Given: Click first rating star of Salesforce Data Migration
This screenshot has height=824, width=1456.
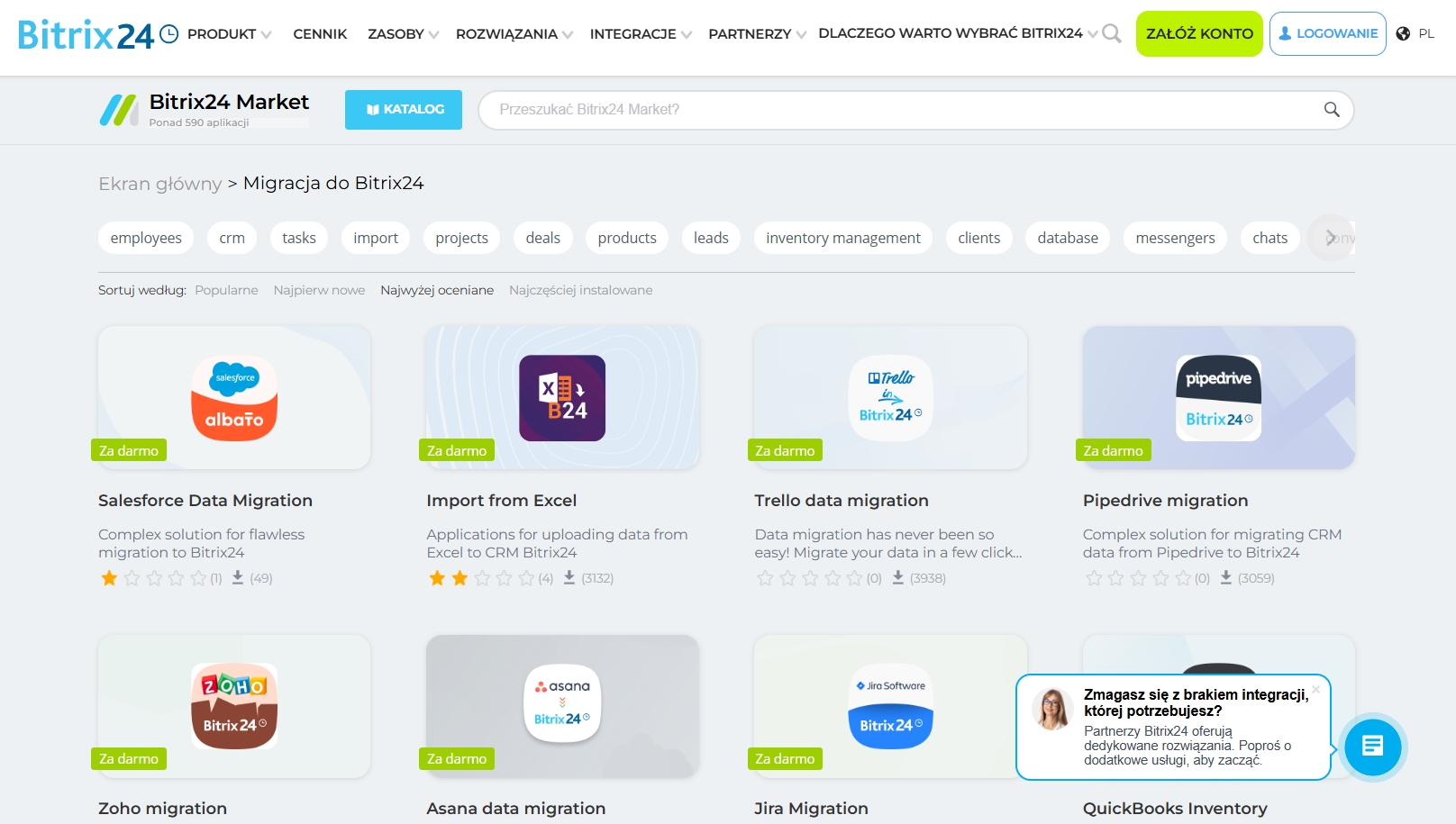Looking at the screenshot, I should tap(109, 578).
